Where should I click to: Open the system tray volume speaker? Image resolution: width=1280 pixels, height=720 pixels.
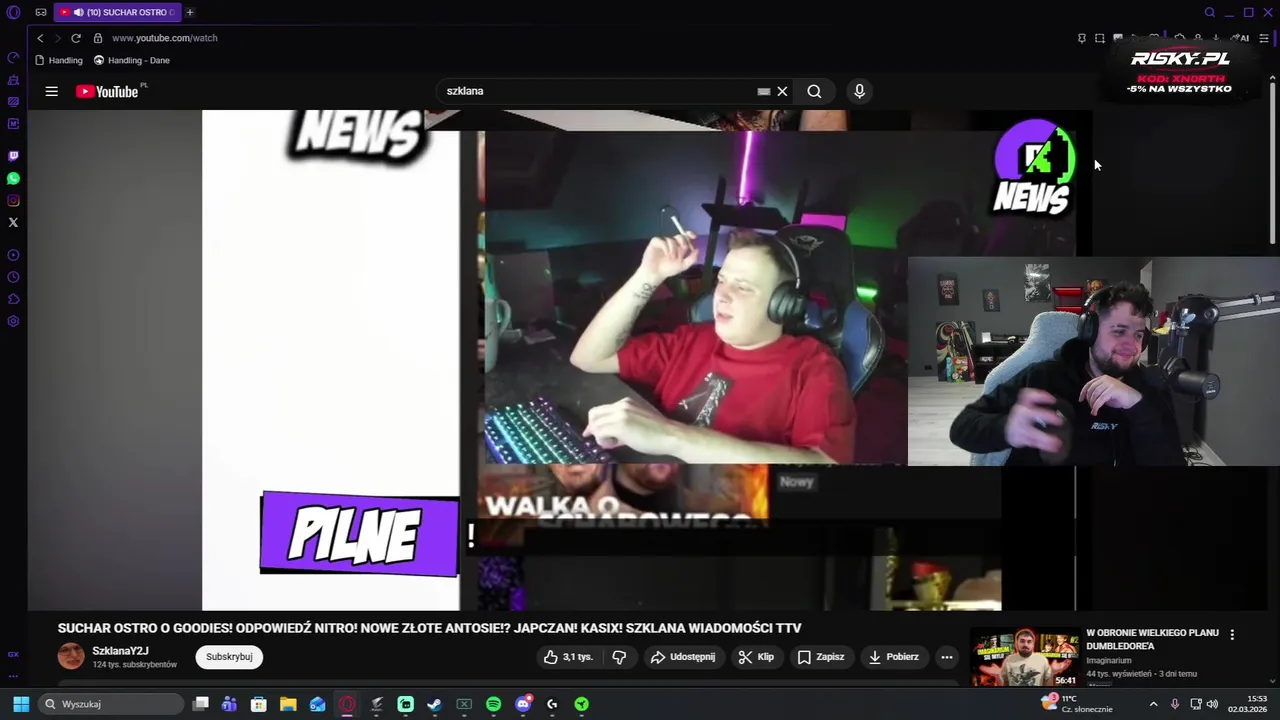tap(1213, 704)
